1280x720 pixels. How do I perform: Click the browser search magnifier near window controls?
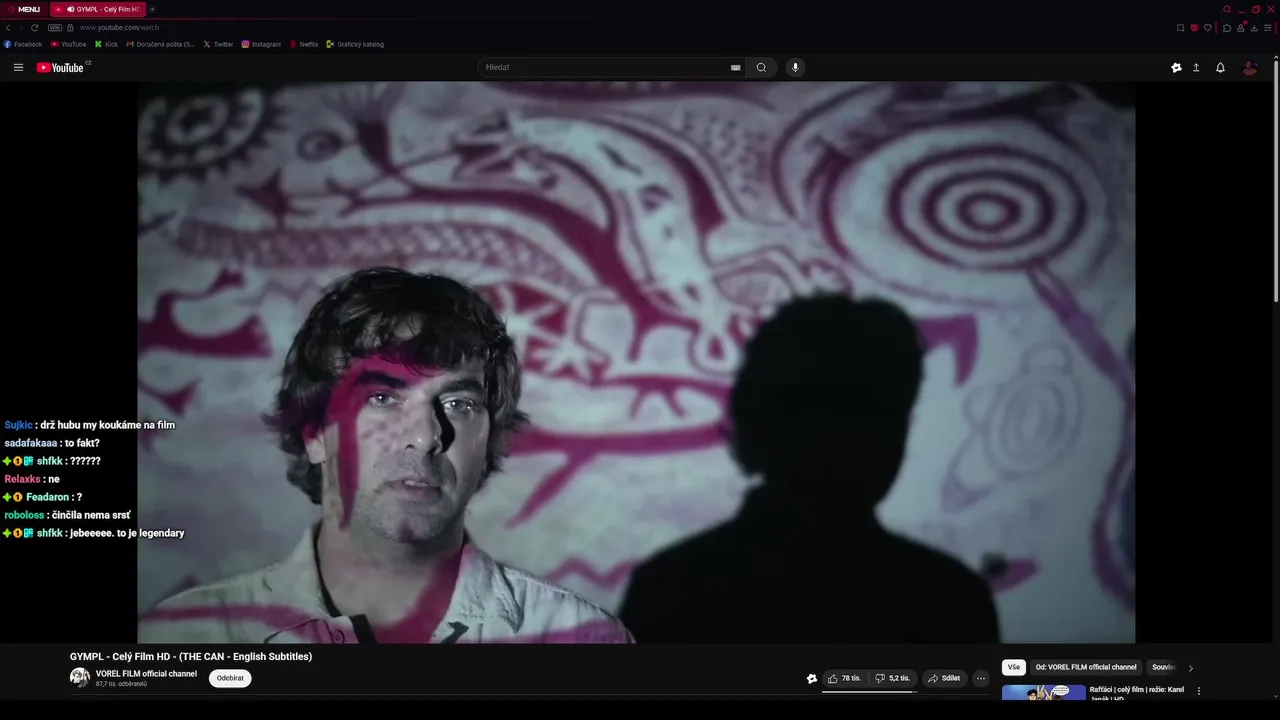coord(1227,9)
